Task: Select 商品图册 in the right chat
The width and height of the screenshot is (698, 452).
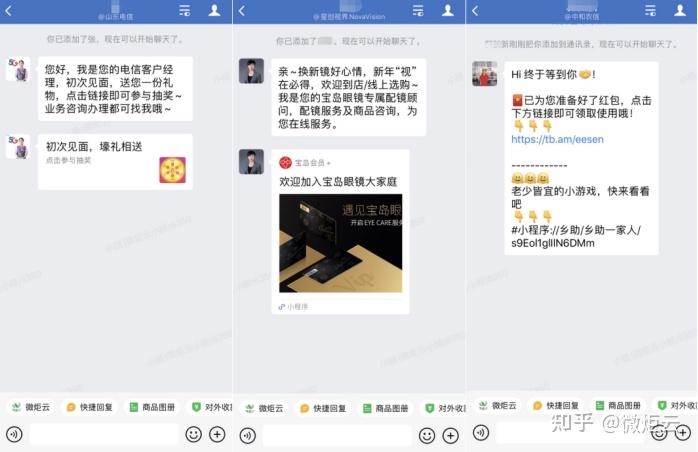Action: click(x=618, y=406)
